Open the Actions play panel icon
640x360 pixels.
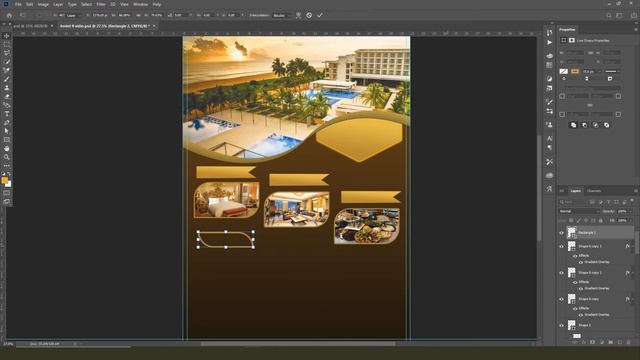click(x=549, y=42)
